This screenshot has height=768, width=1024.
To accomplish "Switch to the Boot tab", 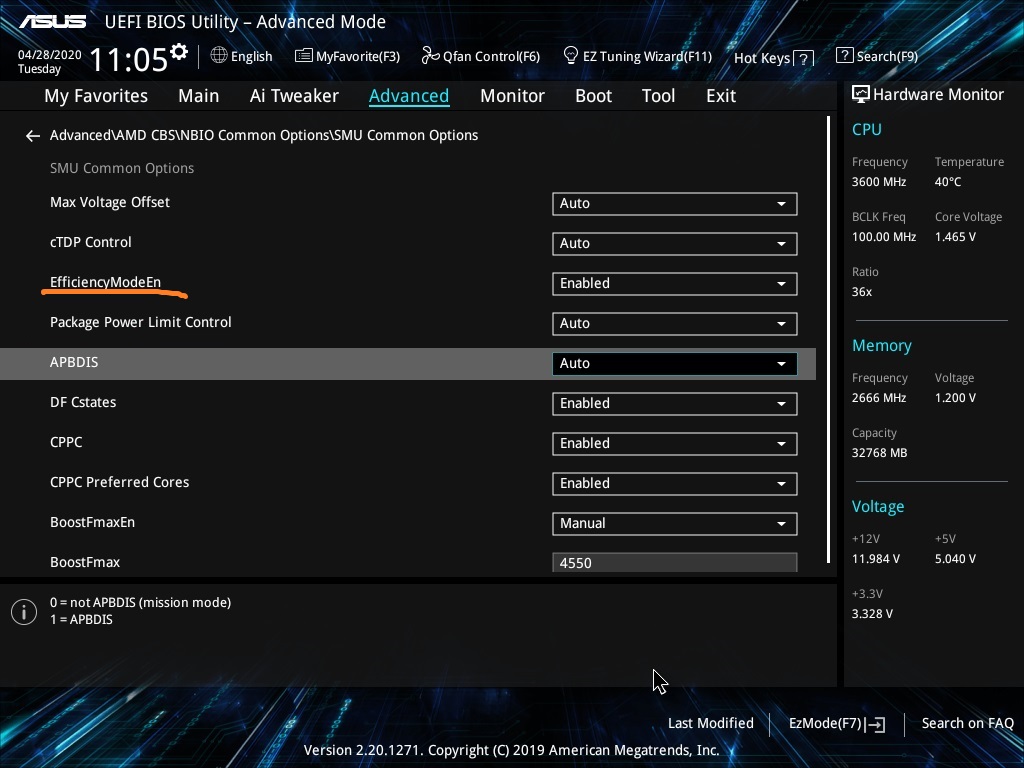I will point(594,96).
